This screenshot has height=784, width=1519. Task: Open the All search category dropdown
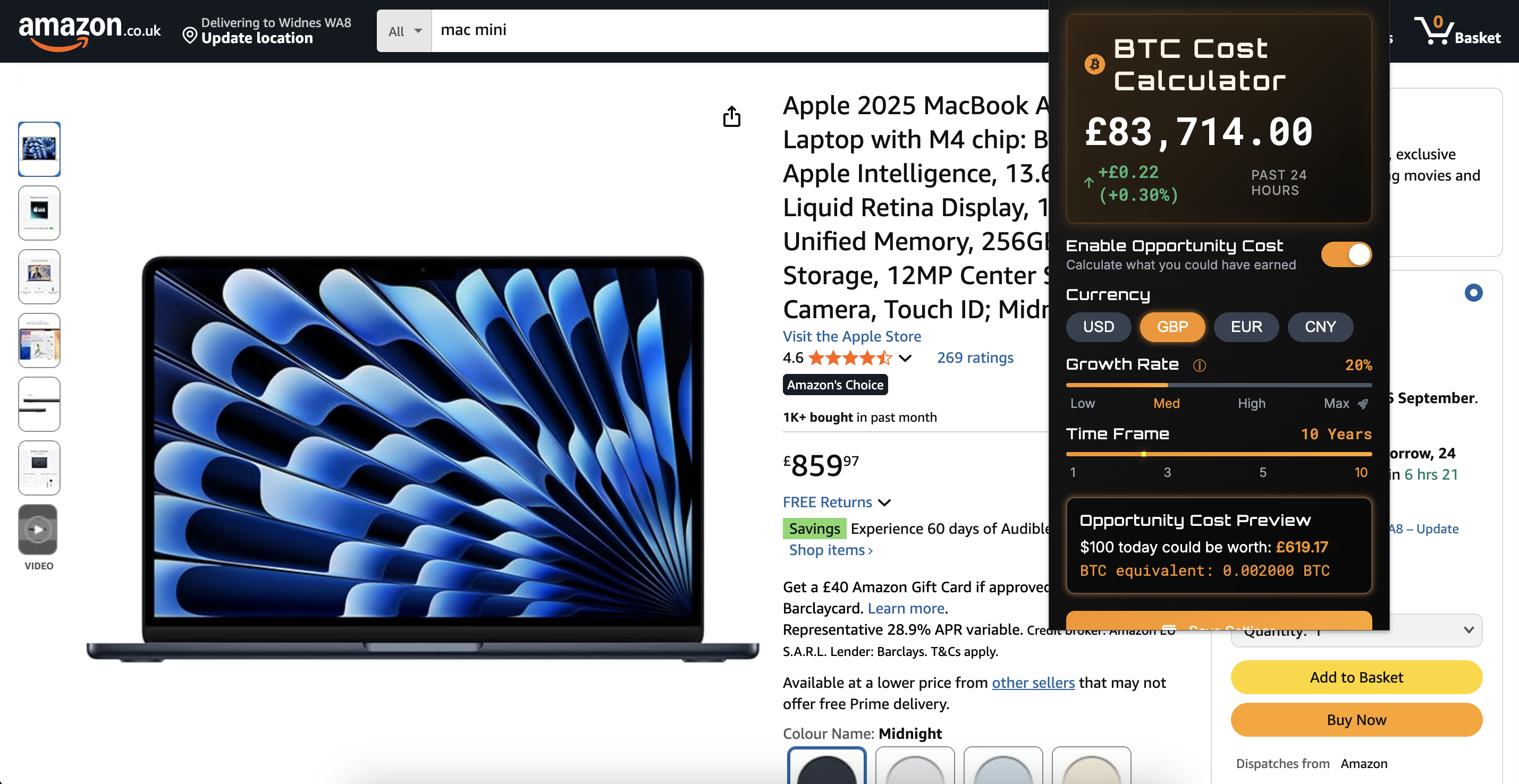point(404,31)
